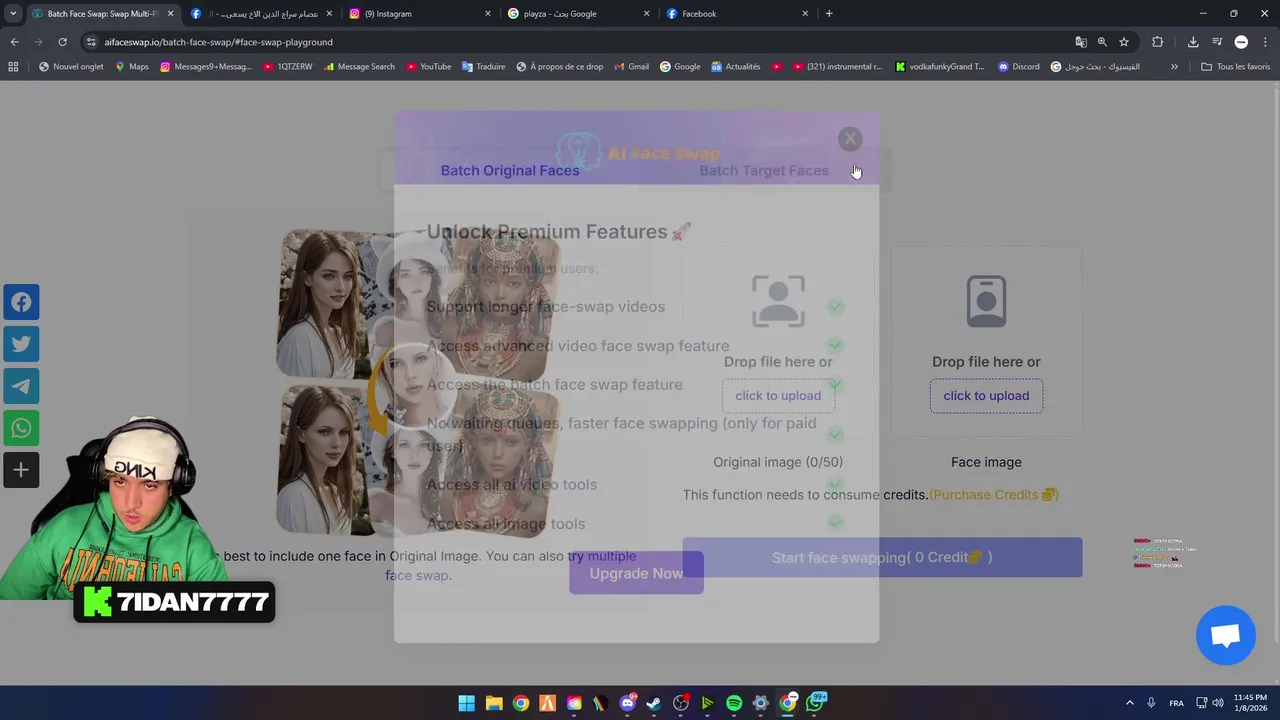Click the Face image upload icon
Image resolution: width=1280 pixels, height=720 pixels.
pos(986,301)
